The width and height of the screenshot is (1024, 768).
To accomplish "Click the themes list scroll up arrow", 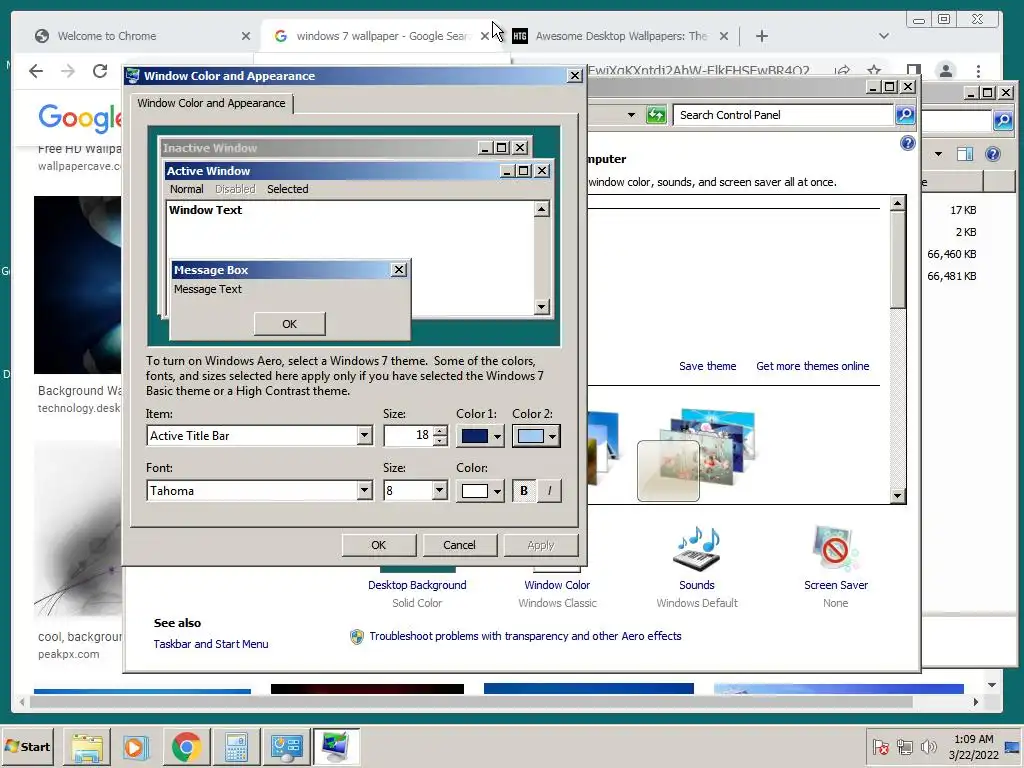I will pos(898,203).
